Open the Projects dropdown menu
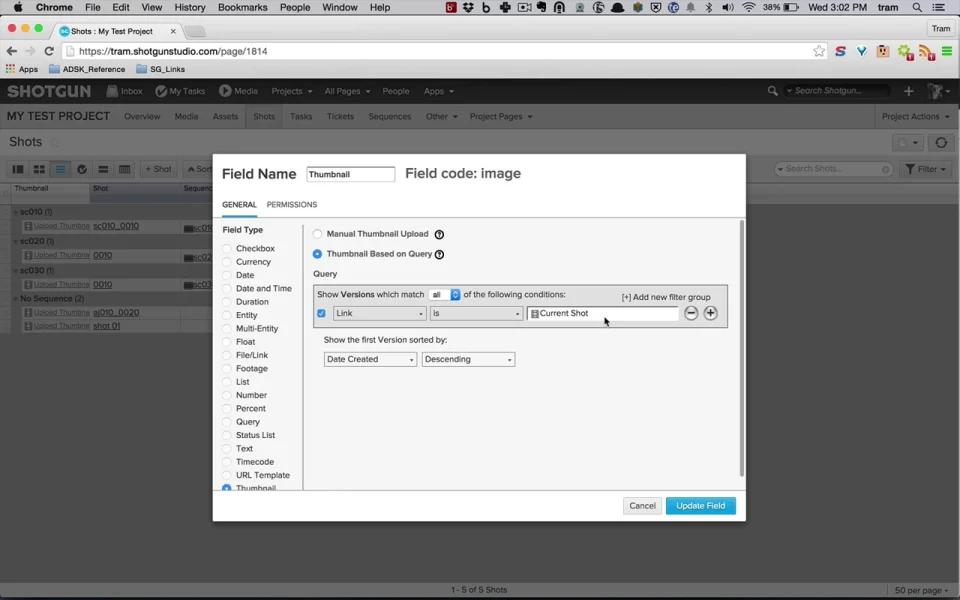Viewport: 960px width, 600px height. coord(292,91)
